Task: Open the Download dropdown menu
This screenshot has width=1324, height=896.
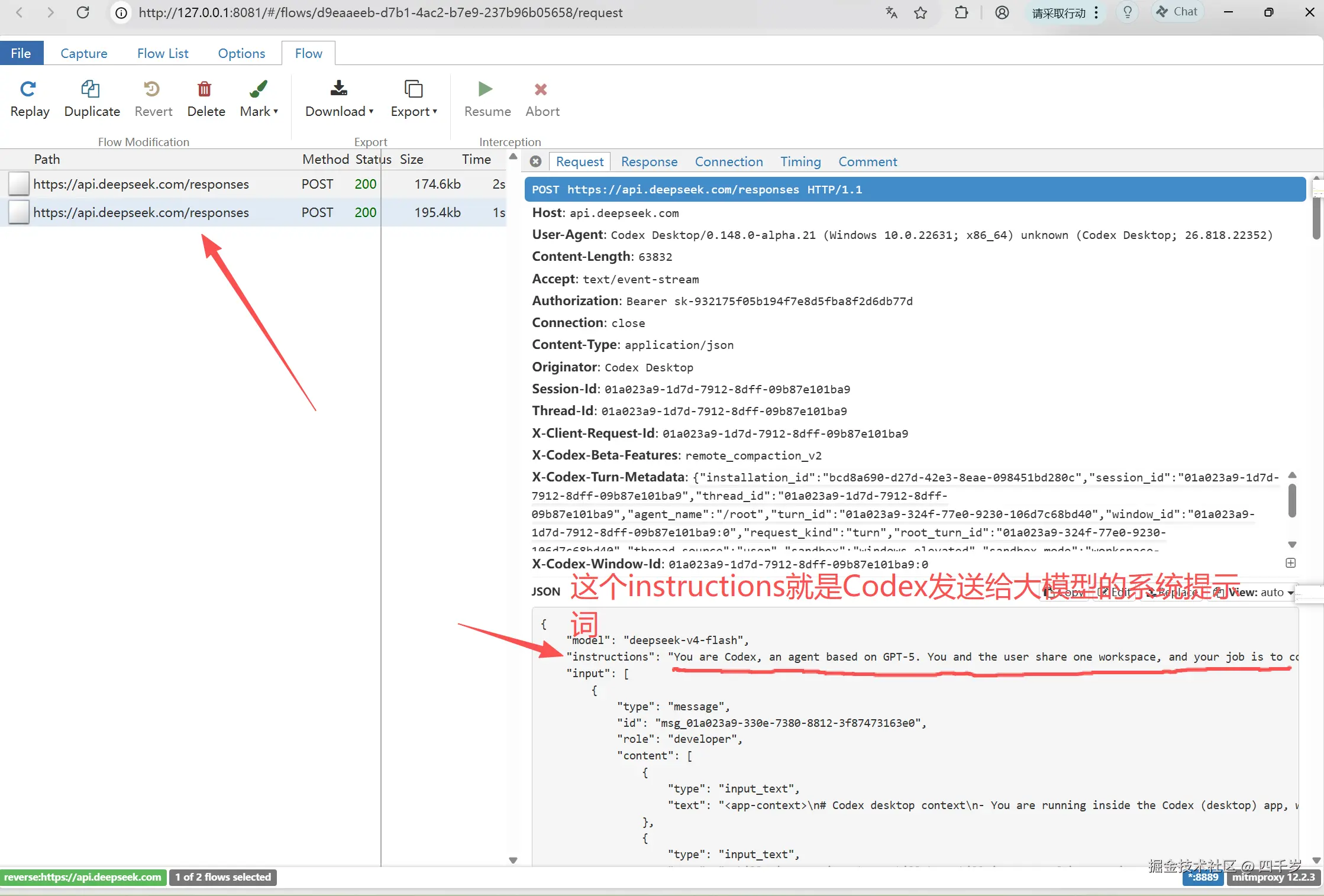Action: pyautogui.click(x=339, y=99)
